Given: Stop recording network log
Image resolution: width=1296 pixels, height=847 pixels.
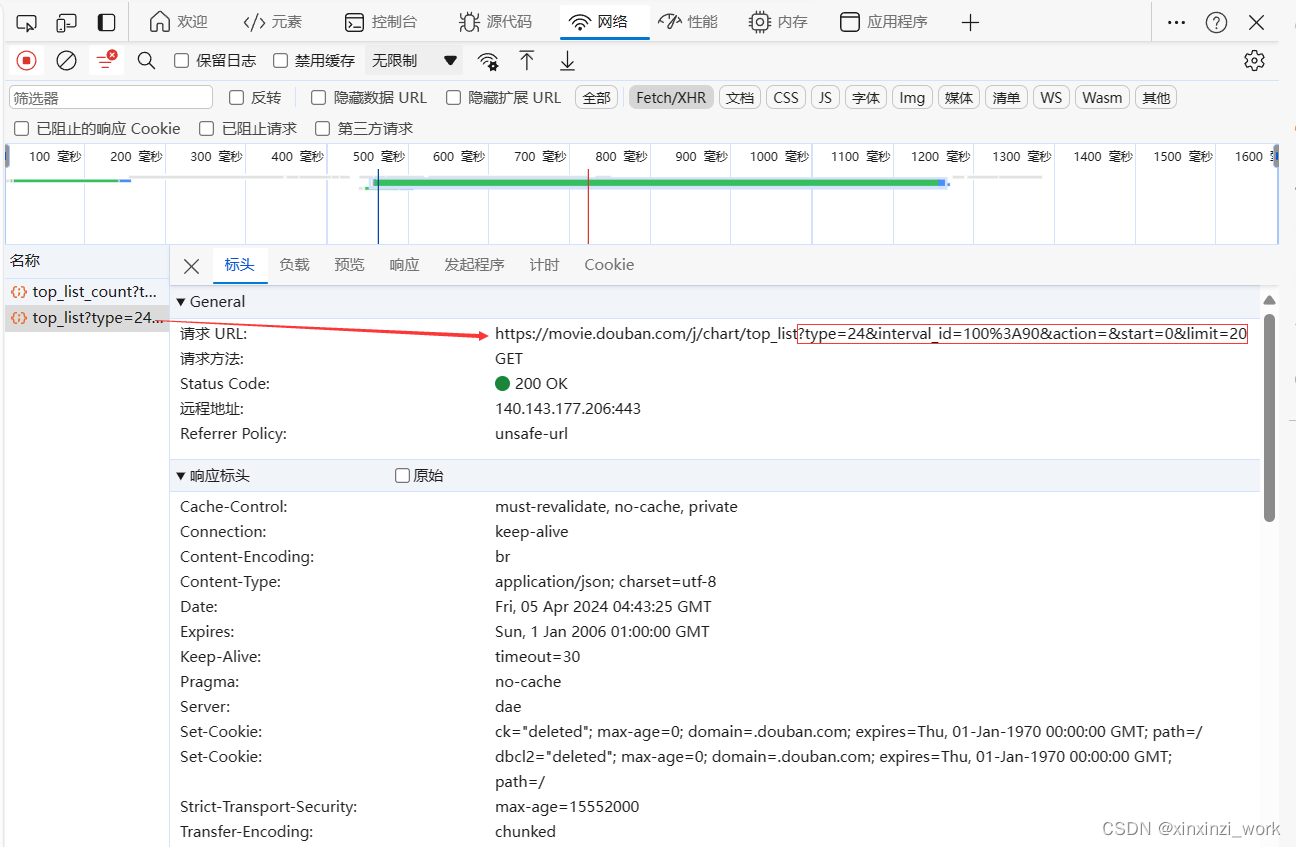Looking at the screenshot, I should coord(27,61).
